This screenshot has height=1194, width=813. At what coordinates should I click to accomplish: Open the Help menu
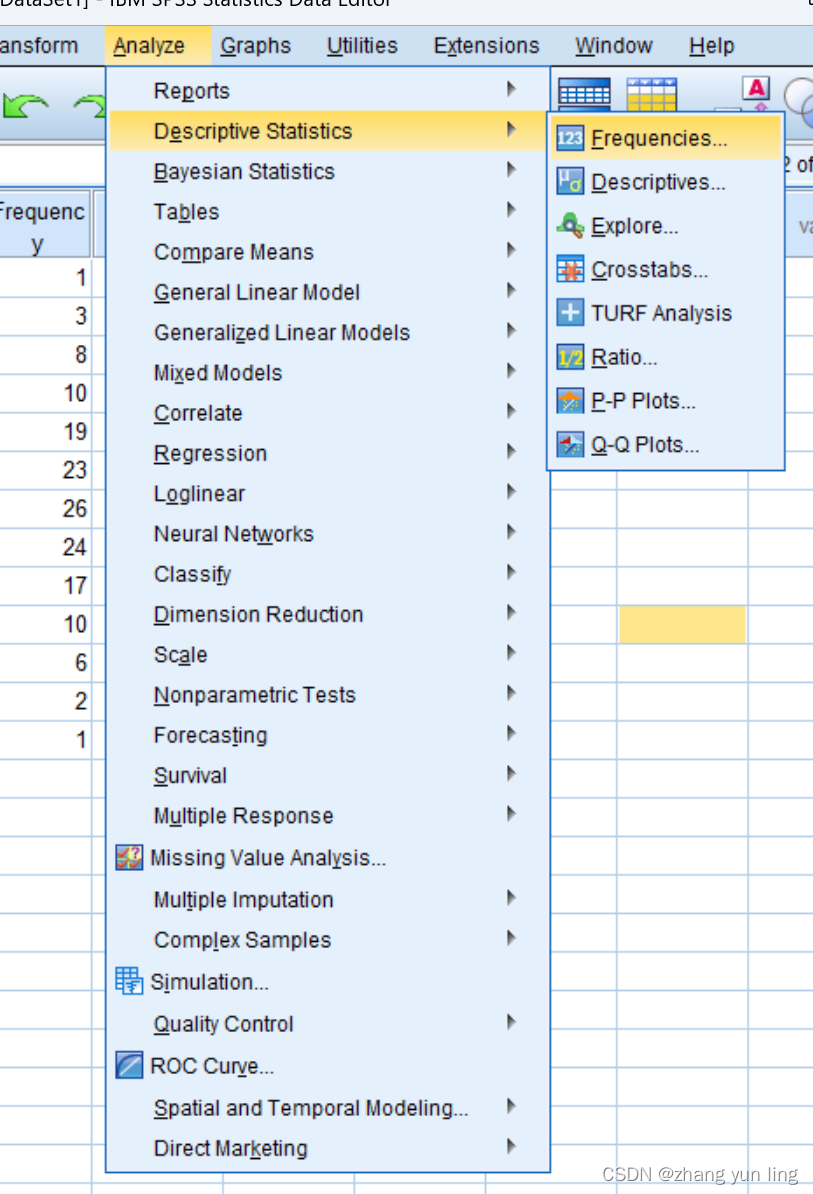tap(712, 46)
